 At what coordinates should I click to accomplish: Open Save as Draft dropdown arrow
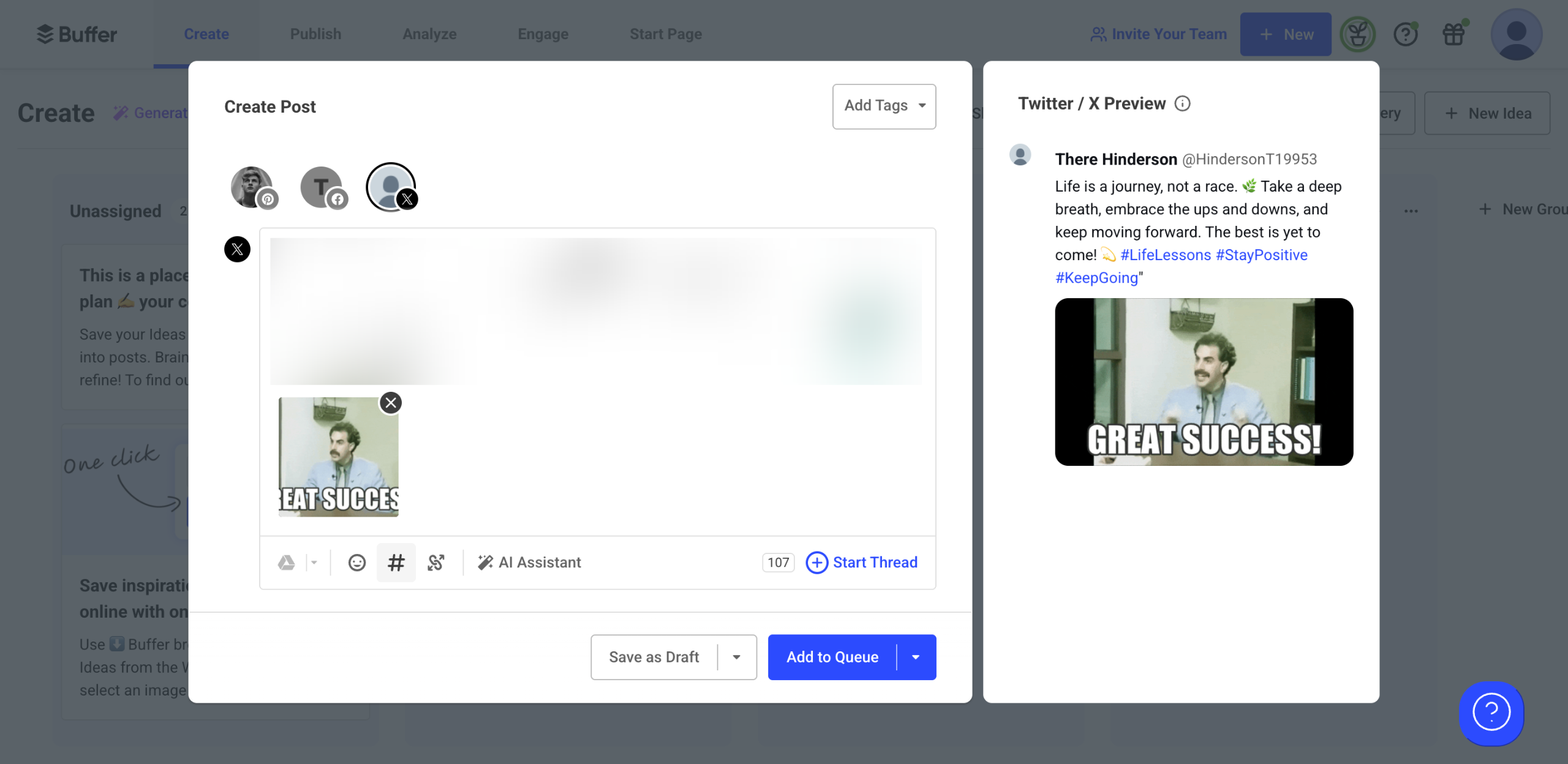(736, 657)
